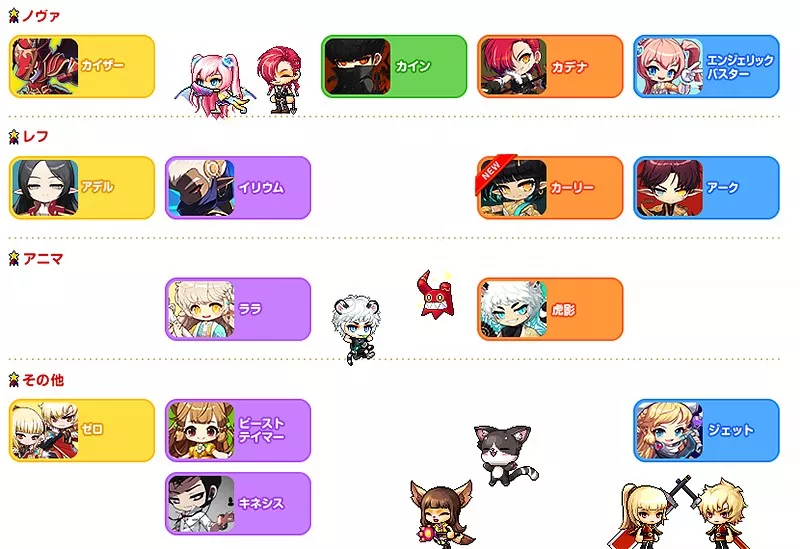
Task: Click the カテナ portrait thumbnail
Action: (x=513, y=67)
